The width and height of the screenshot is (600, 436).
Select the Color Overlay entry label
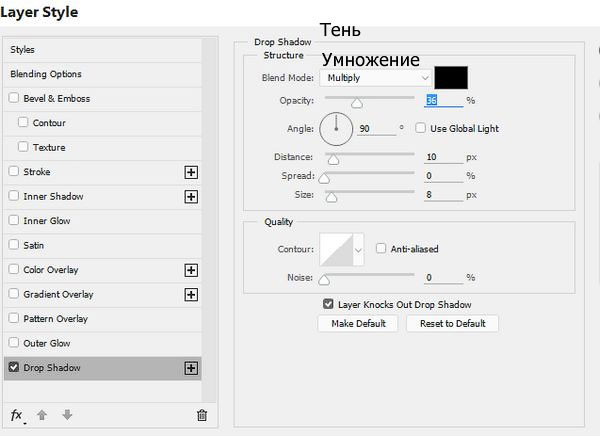click(x=51, y=270)
